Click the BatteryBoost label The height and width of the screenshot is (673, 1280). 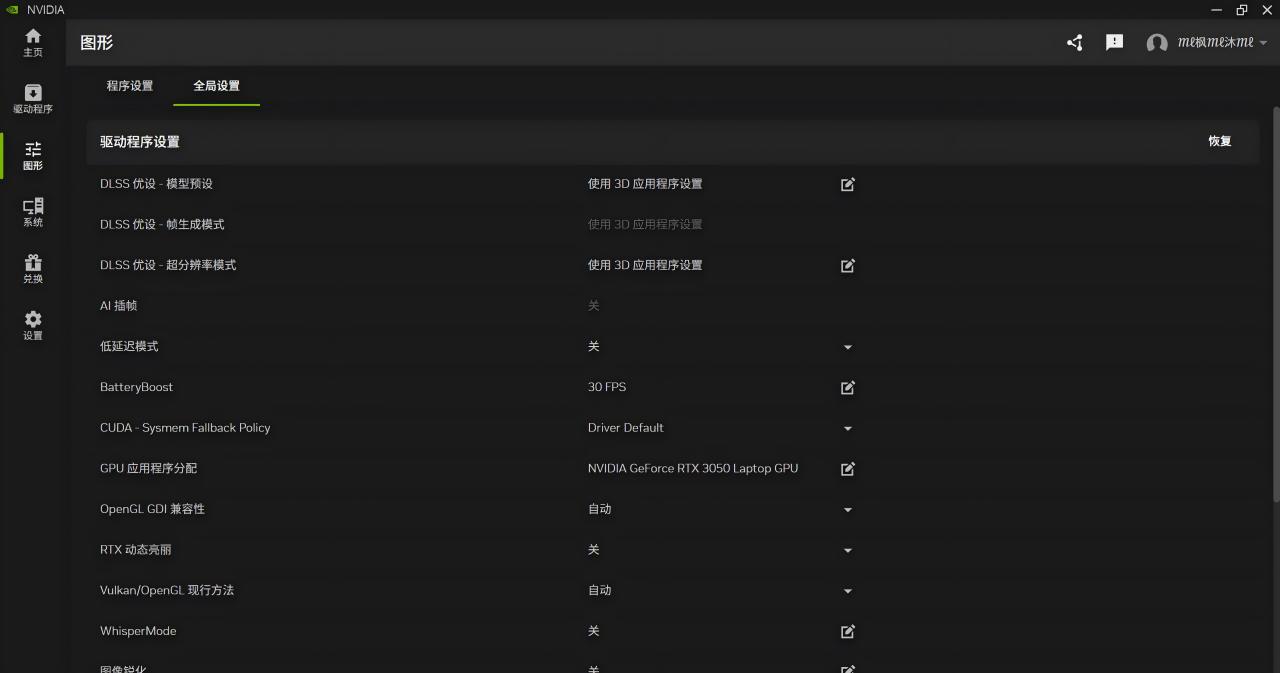[x=136, y=387]
